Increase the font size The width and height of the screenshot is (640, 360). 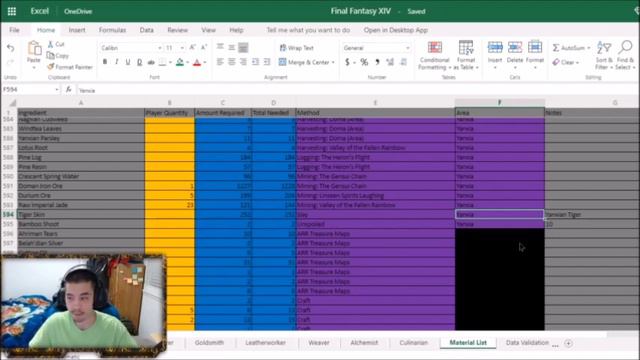(x=193, y=48)
